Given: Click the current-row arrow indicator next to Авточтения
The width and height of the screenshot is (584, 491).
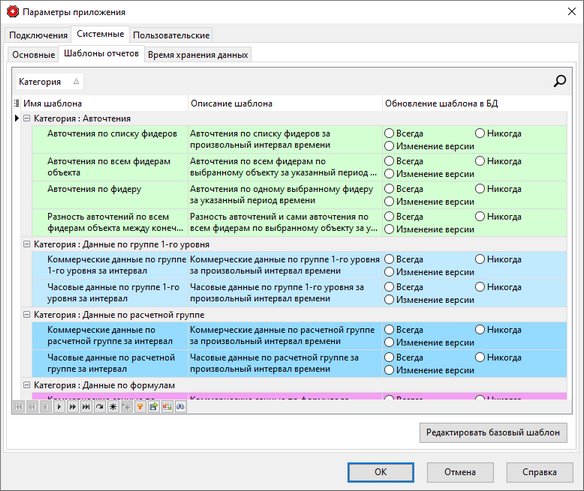Looking at the screenshot, I should point(17,118).
